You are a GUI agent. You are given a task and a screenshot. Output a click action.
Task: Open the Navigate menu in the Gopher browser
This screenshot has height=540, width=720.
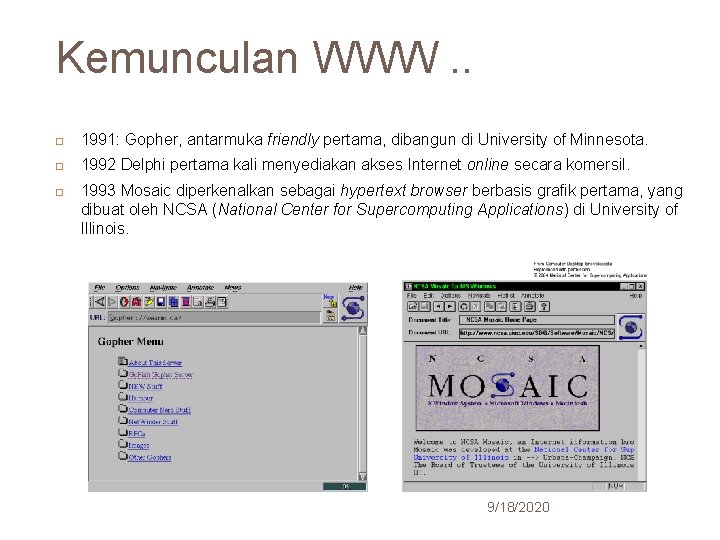(x=163, y=288)
